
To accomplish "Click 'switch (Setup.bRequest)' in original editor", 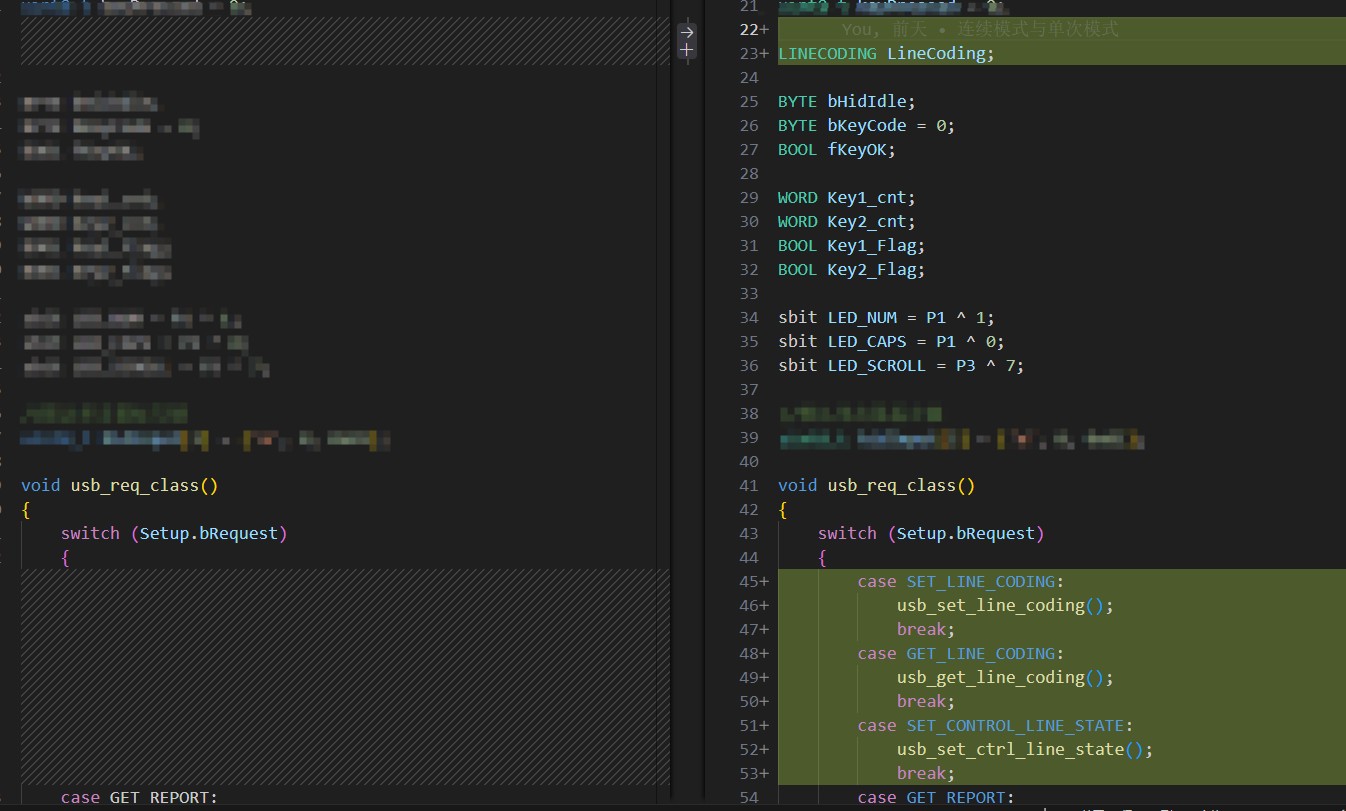I will (174, 534).
